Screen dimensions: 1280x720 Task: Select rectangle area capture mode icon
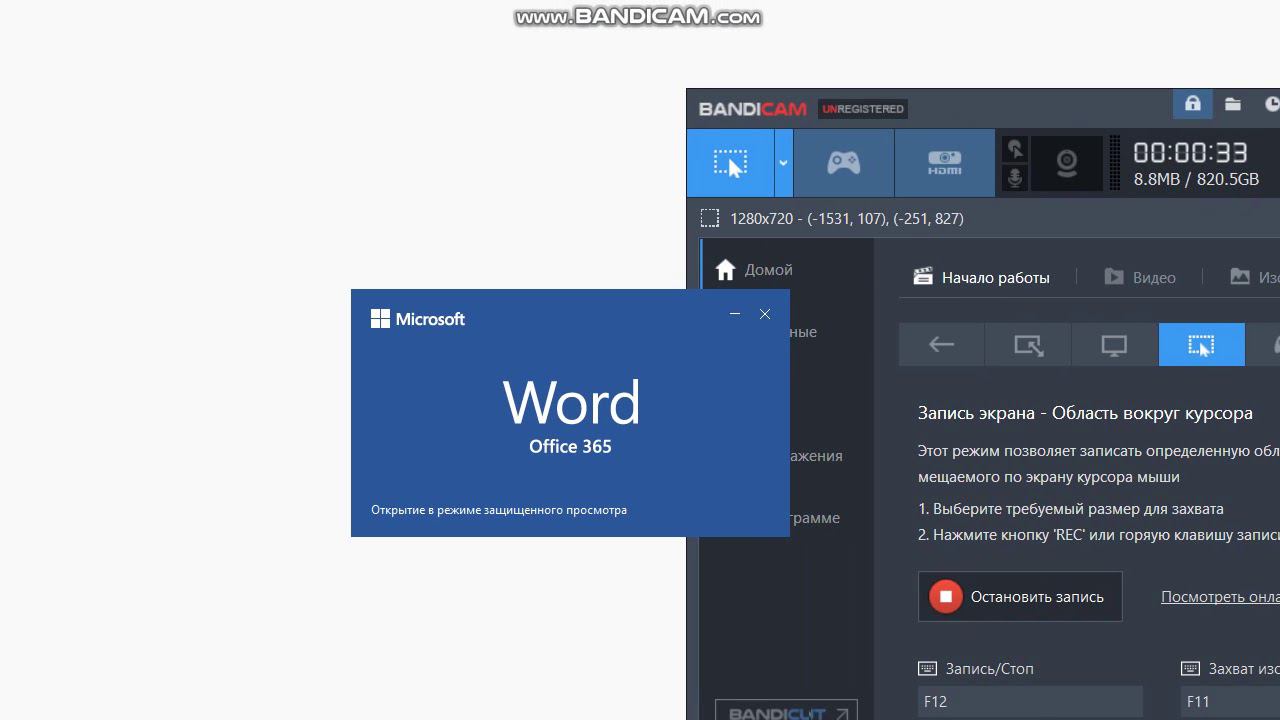(1028, 345)
